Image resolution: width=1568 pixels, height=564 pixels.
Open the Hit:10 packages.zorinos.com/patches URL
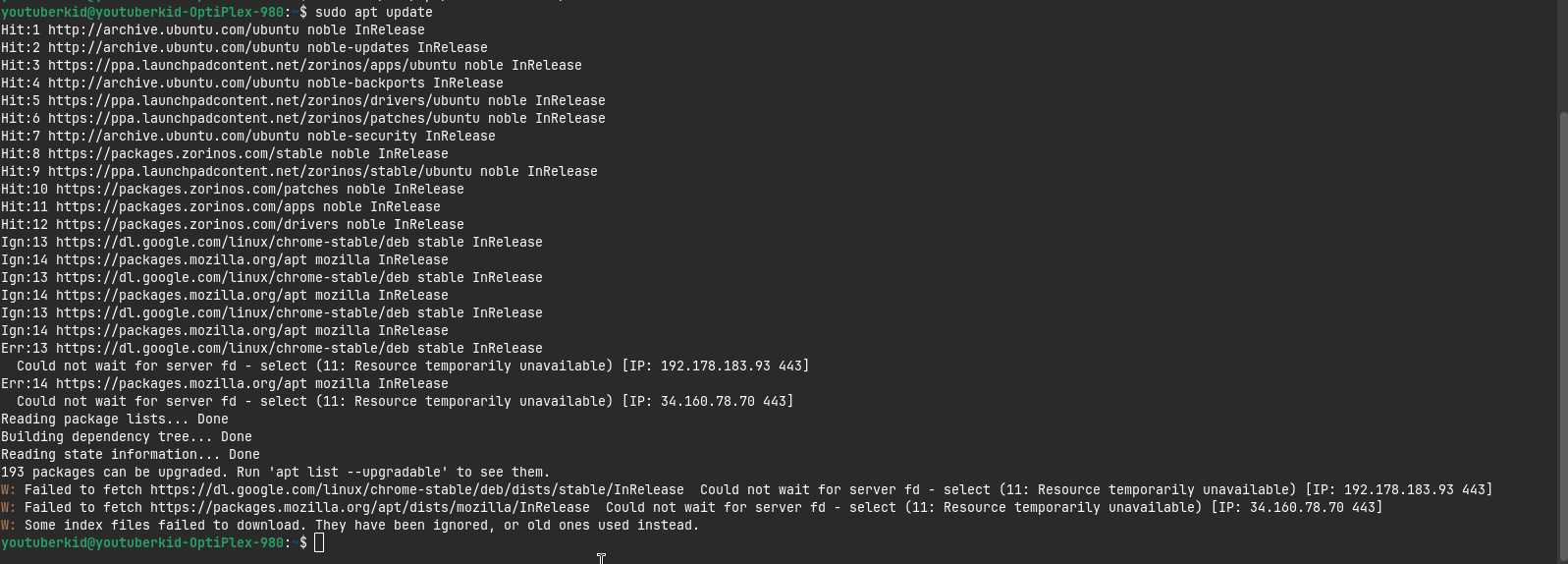click(197, 189)
